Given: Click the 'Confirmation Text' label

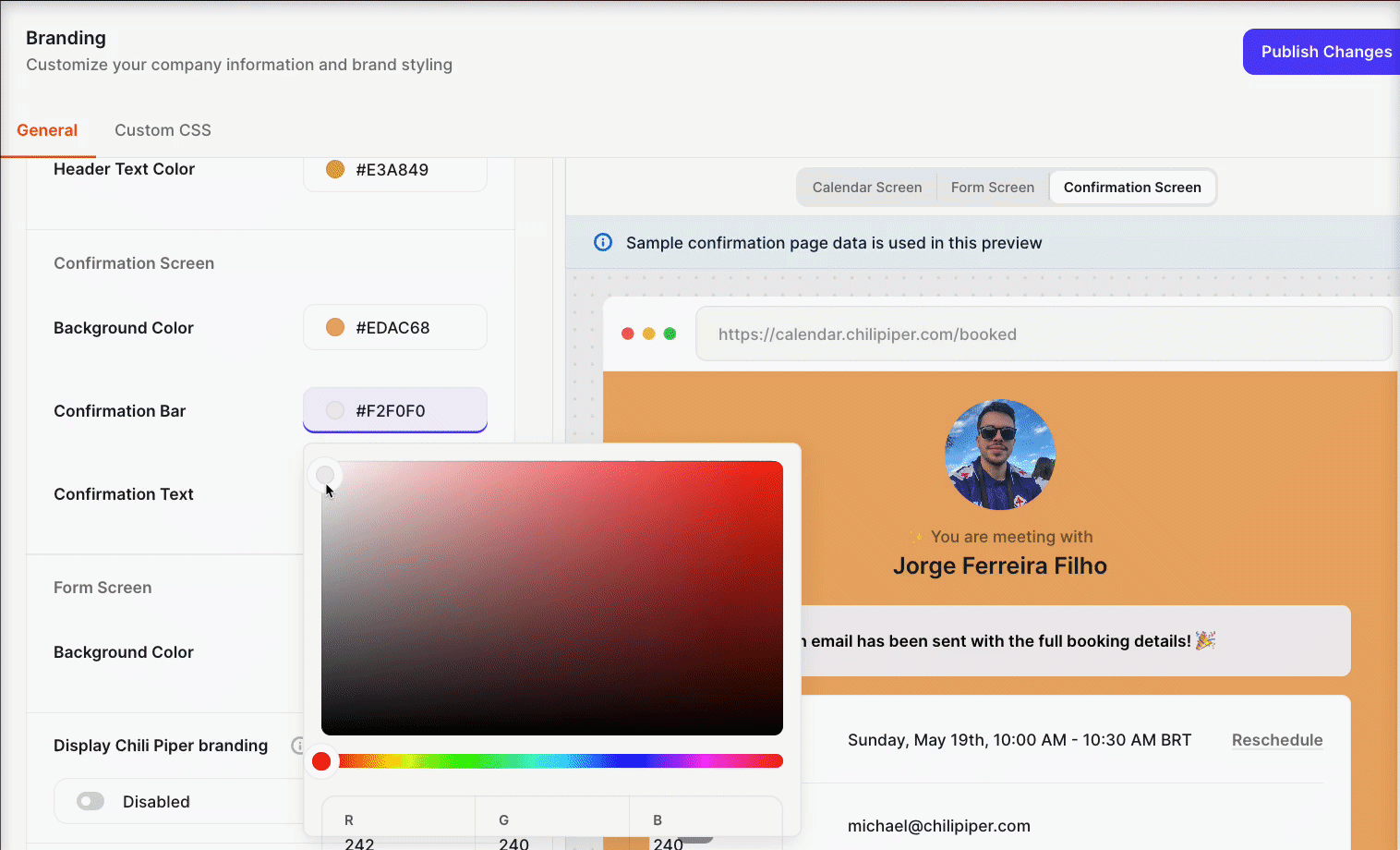Looking at the screenshot, I should pyautogui.click(x=124, y=494).
